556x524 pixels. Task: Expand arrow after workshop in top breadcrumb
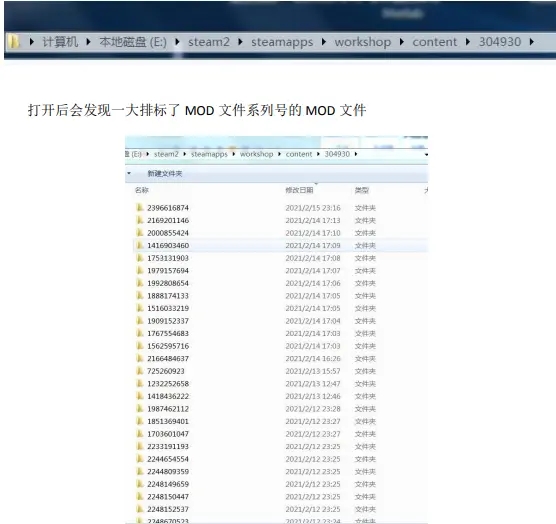coord(402,42)
